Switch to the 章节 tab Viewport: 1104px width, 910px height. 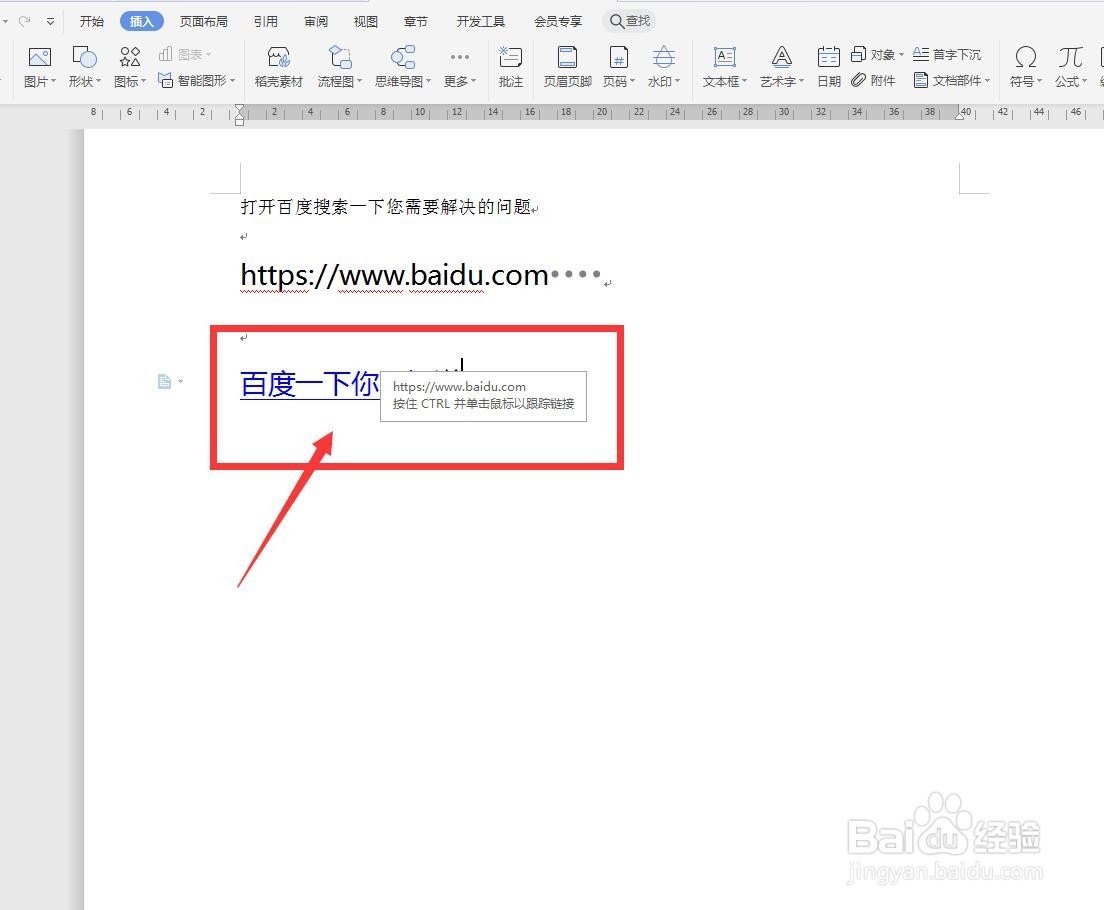pos(415,21)
